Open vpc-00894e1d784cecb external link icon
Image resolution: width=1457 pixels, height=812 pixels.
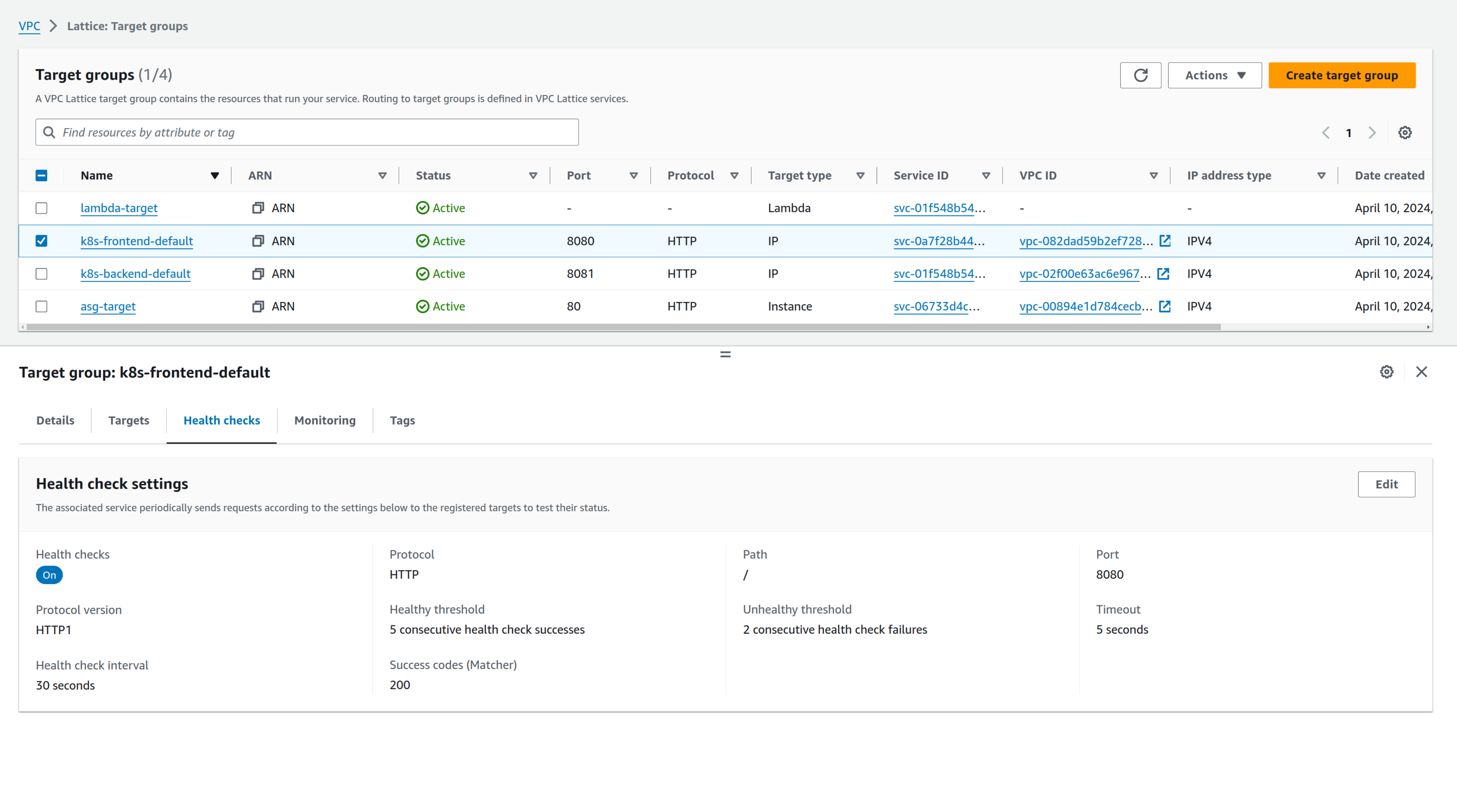click(1164, 307)
